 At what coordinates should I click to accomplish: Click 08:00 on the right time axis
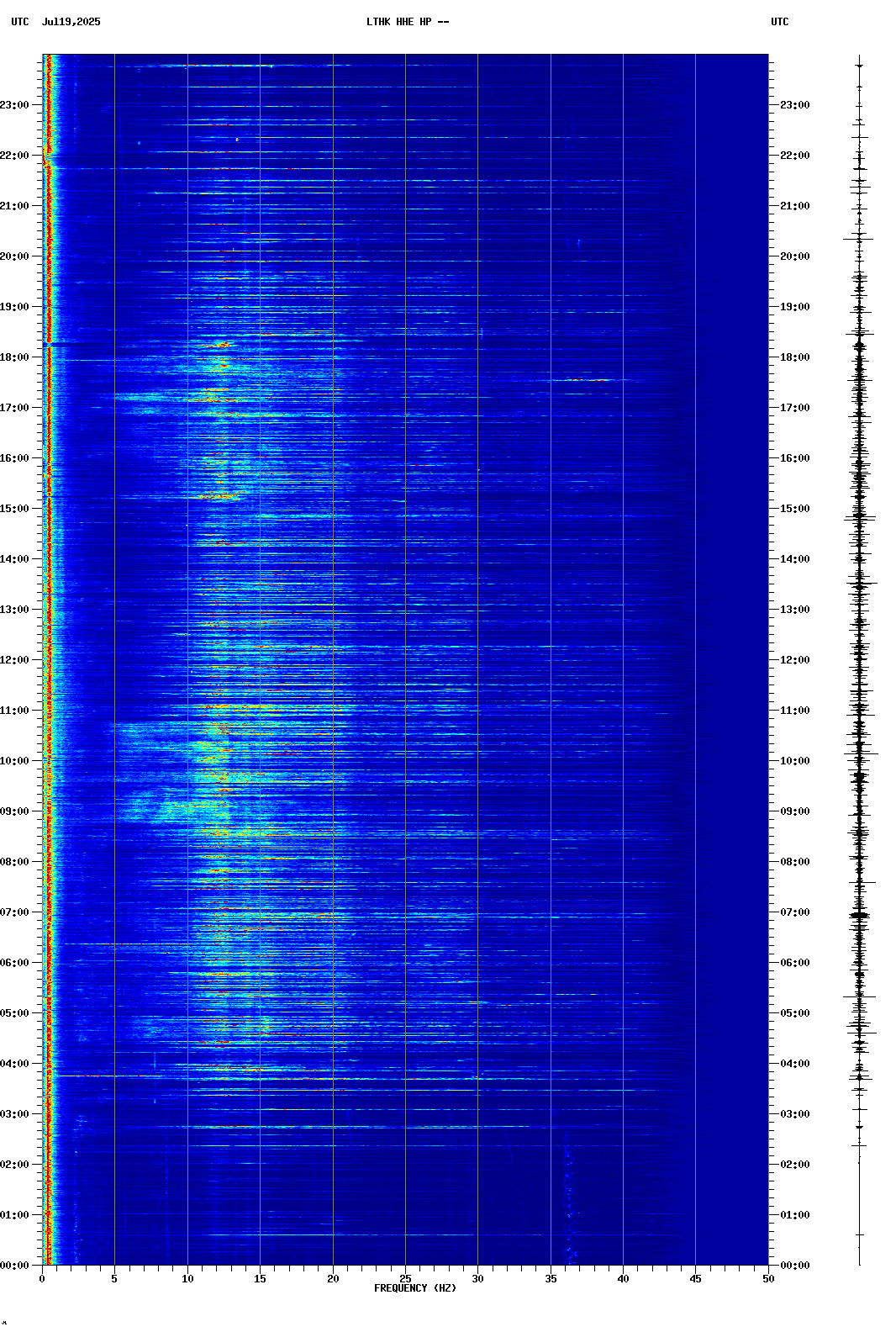[x=795, y=862]
